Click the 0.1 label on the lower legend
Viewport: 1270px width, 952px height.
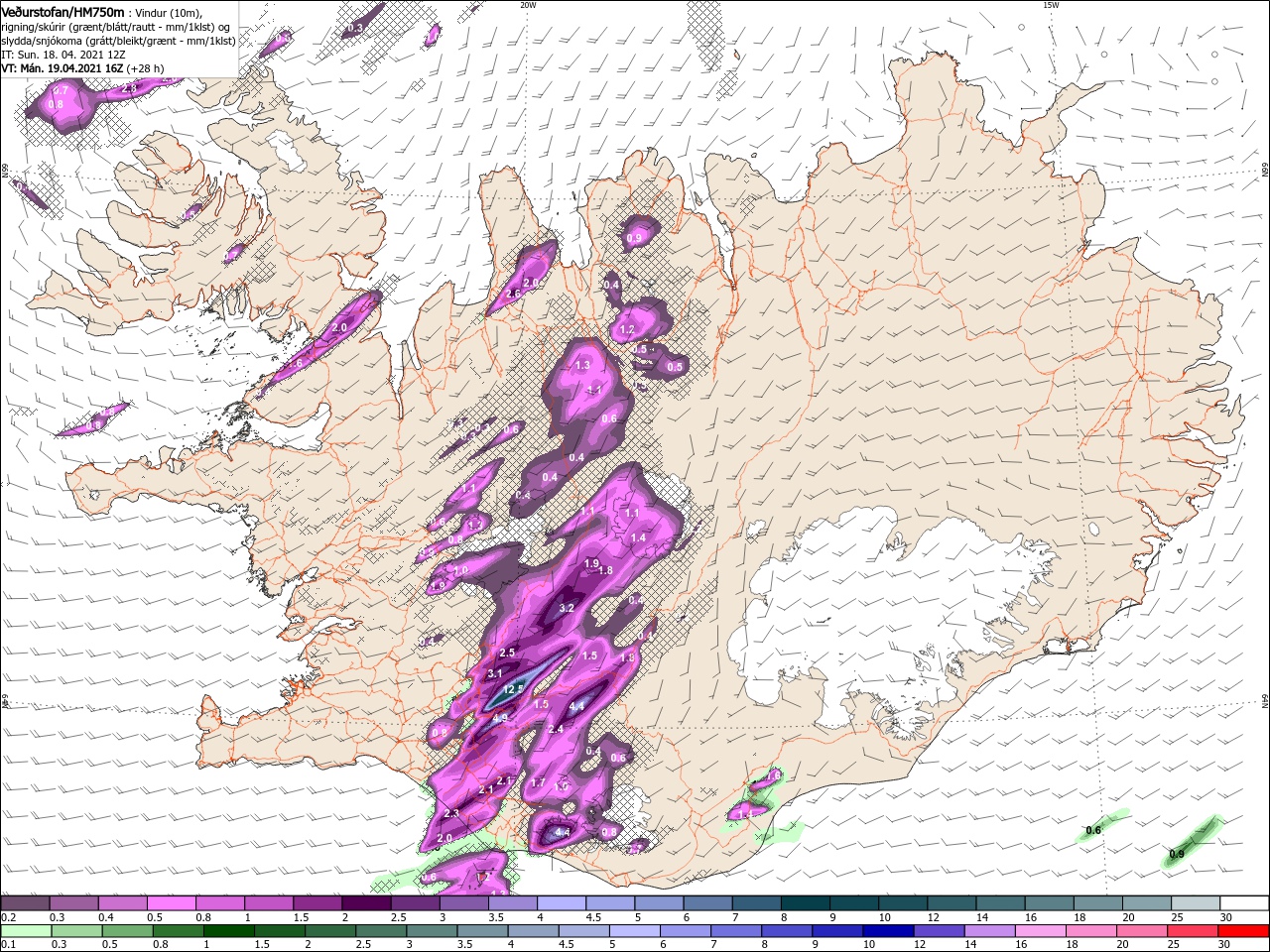pos(8,944)
